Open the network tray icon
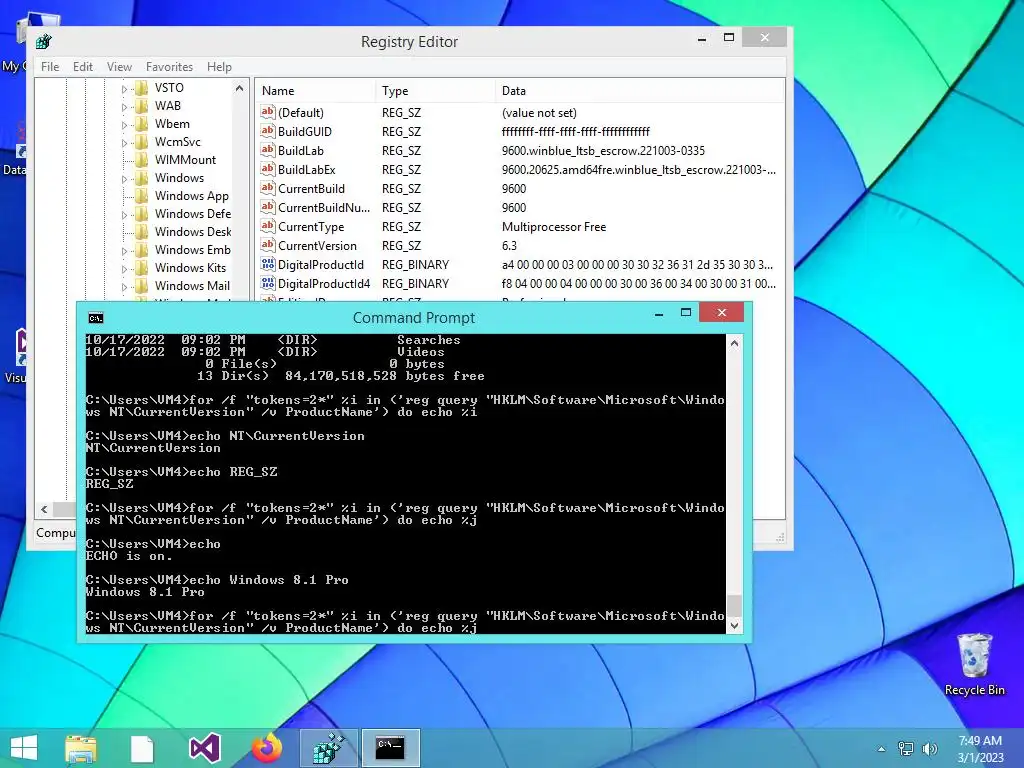 coord(906,748)
